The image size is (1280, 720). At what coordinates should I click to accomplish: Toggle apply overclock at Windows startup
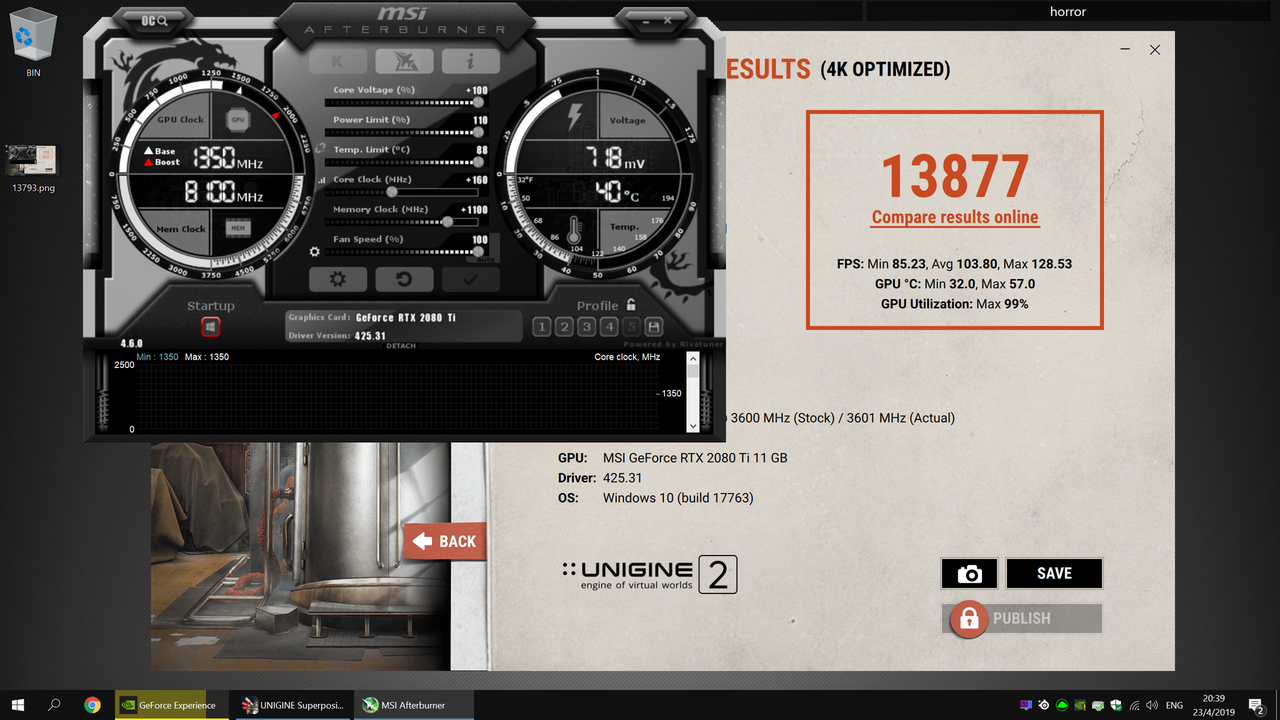[210, 326]
